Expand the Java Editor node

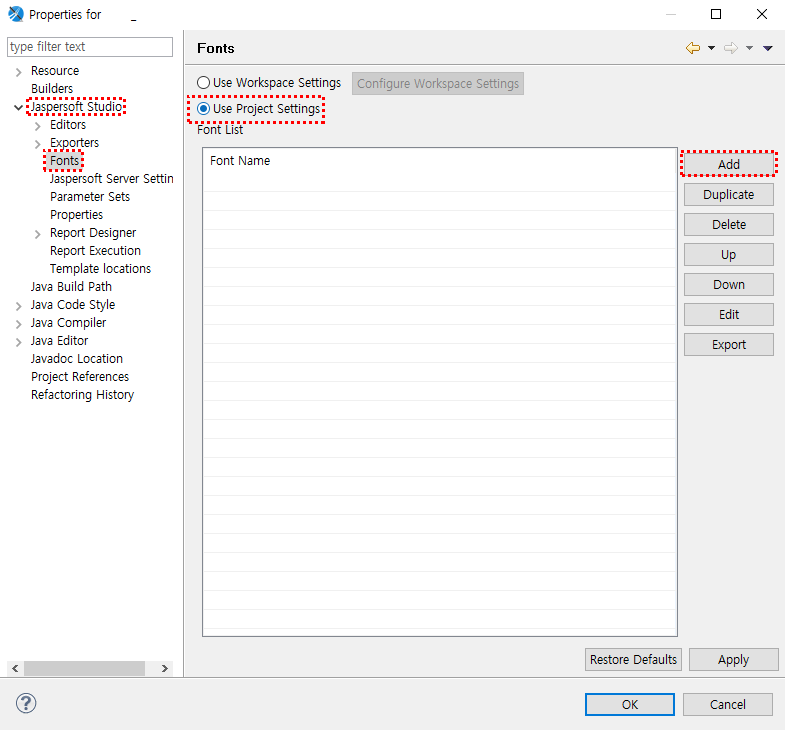click(19, 342)
